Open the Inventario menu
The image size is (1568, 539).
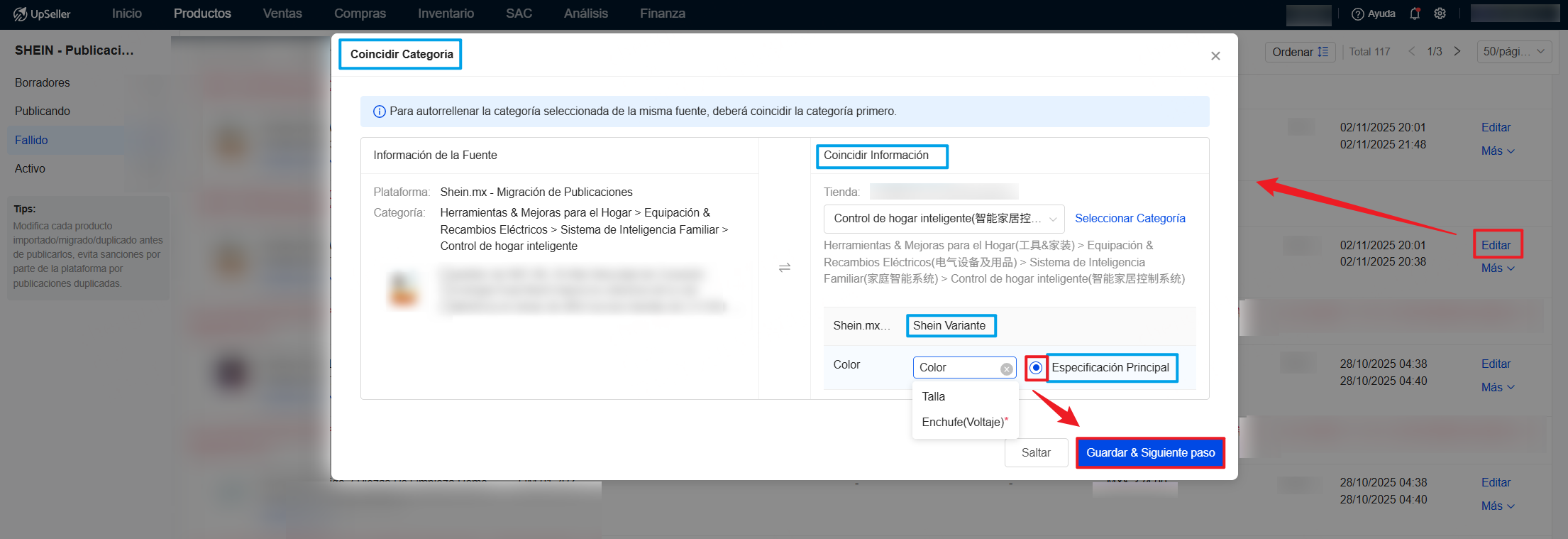(446, 13)
